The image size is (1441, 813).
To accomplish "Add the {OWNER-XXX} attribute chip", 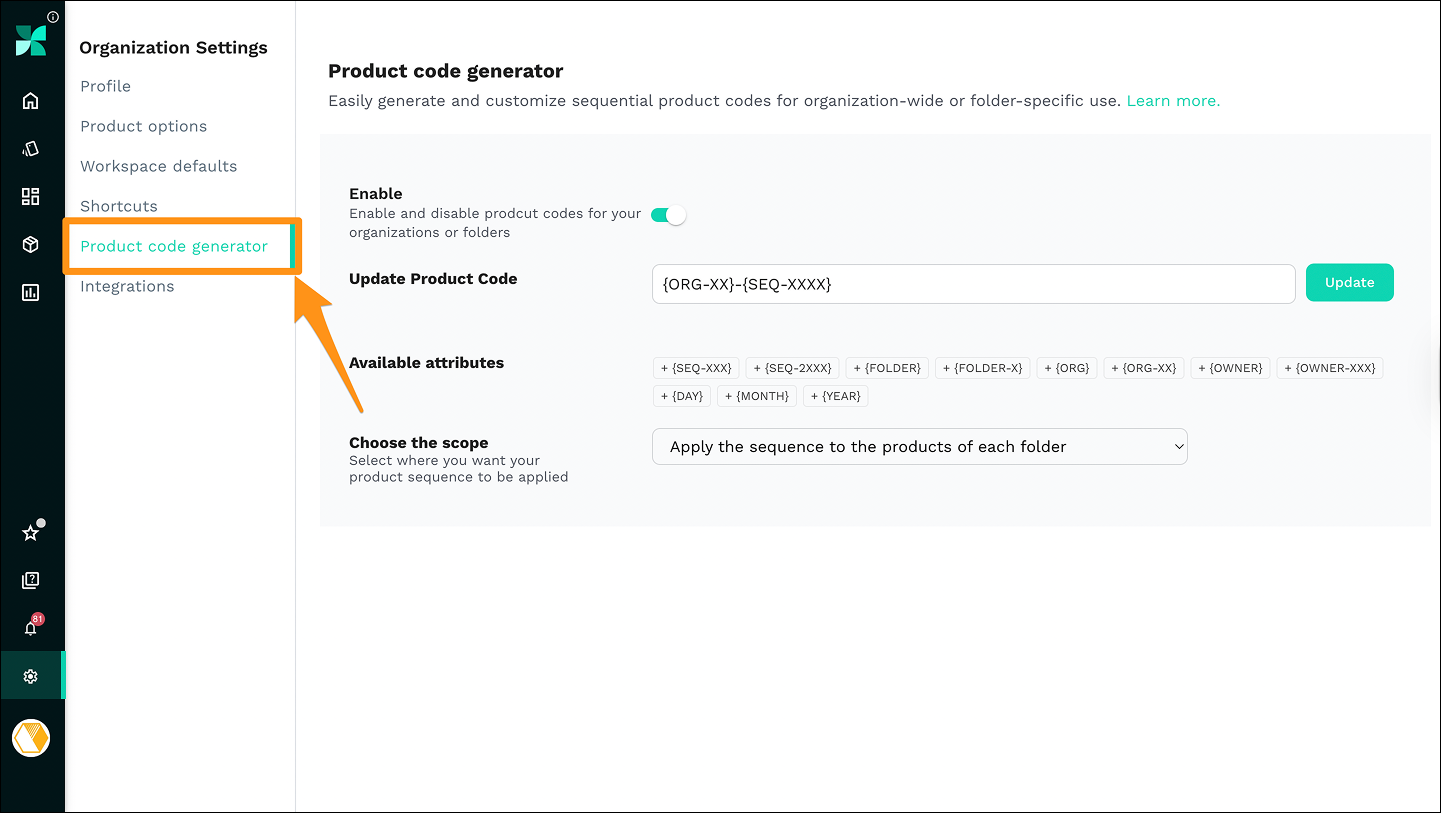I will [x=1329, y=367].
